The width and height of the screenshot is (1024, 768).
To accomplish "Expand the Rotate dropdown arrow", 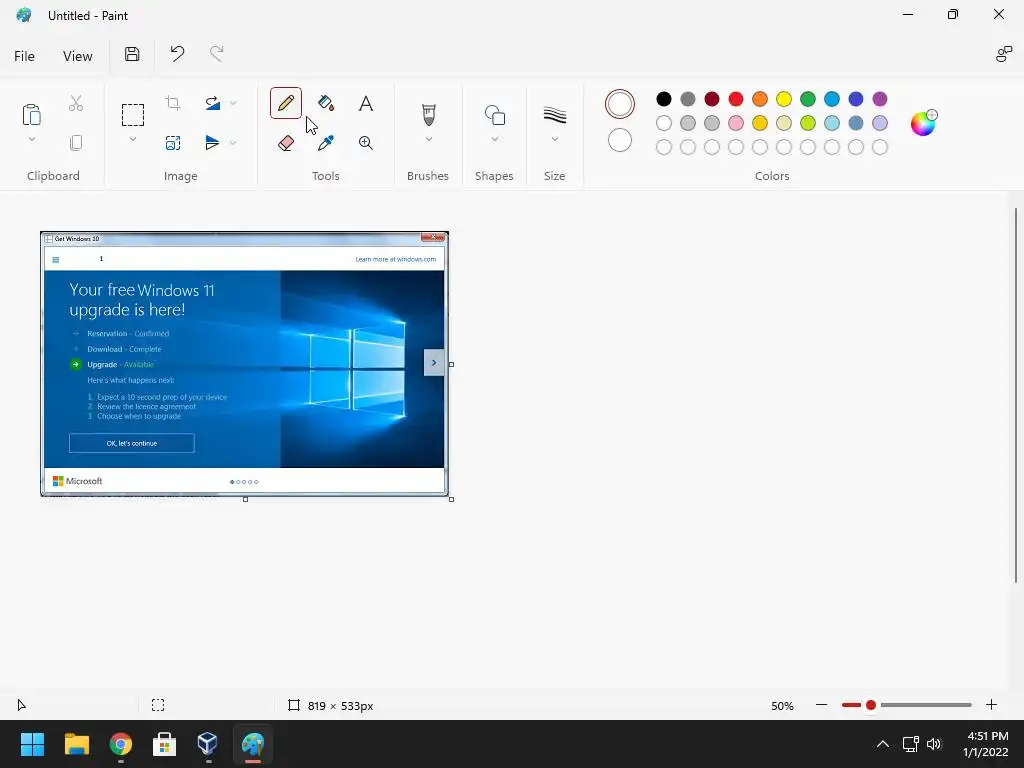I will (x=233, y=103).
